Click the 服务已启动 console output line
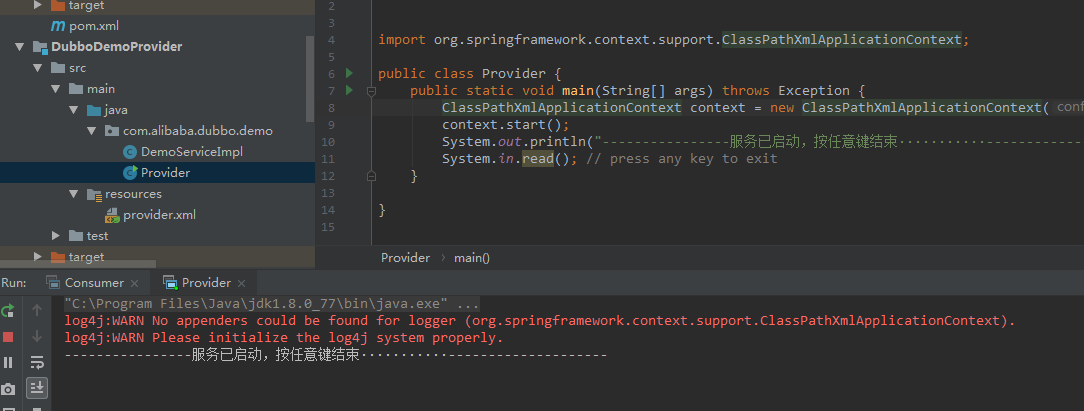The height and width of the screenshot is (411, 1084). (335, 355)
